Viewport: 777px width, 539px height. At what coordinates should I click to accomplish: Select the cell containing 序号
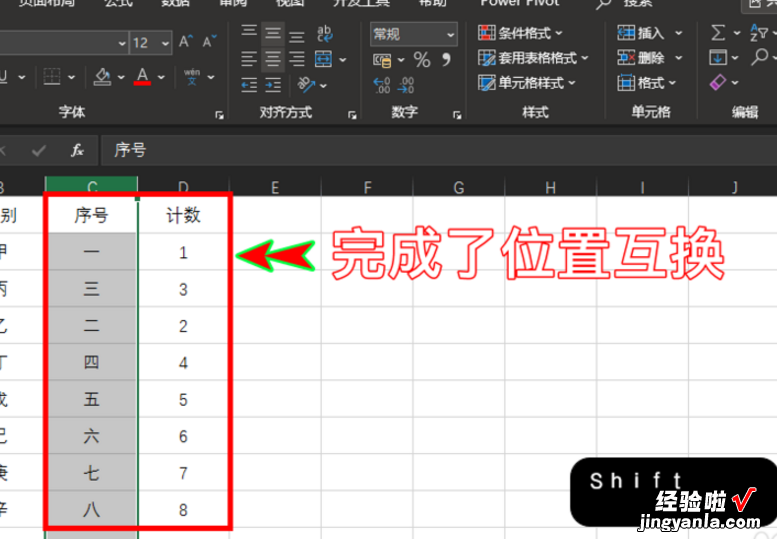(x=91, y=215)
